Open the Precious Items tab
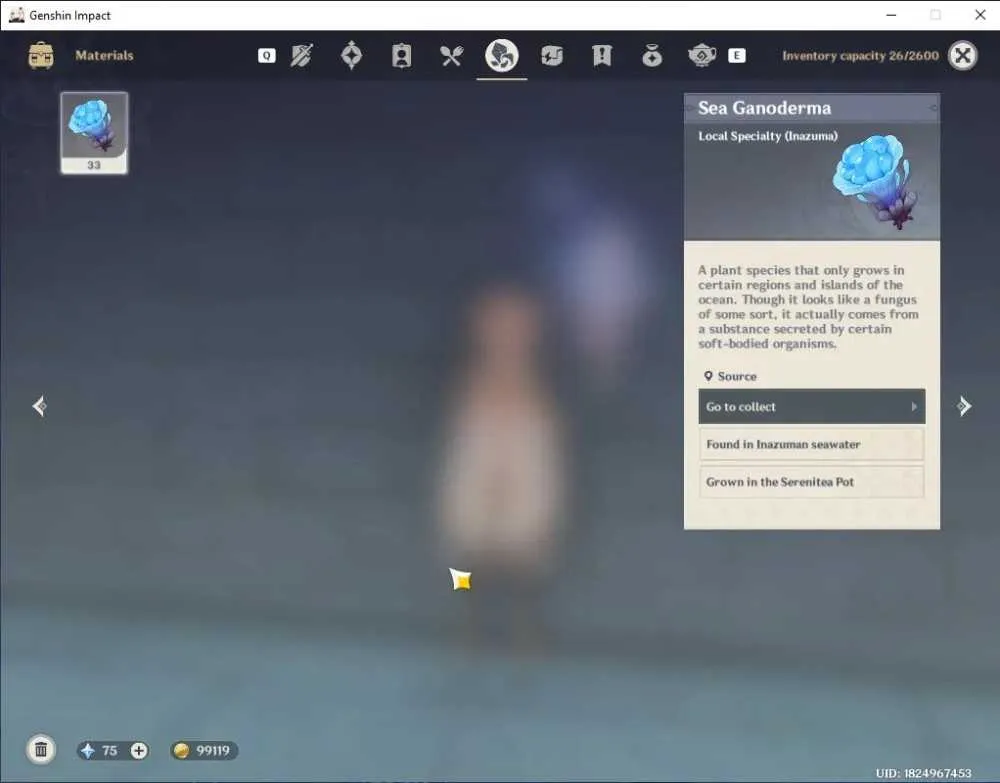The image size is (1000, 783). (652, 55)
